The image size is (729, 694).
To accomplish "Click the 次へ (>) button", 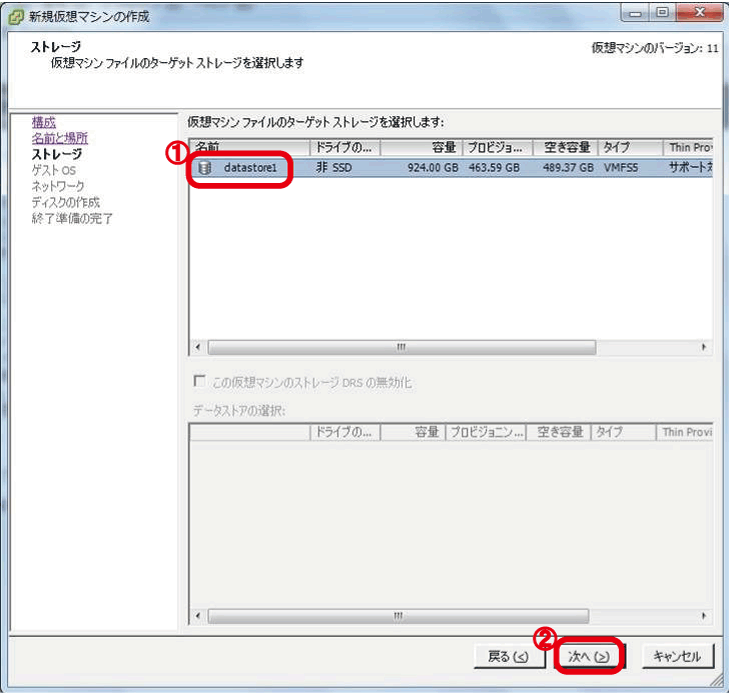I will 589,656.
